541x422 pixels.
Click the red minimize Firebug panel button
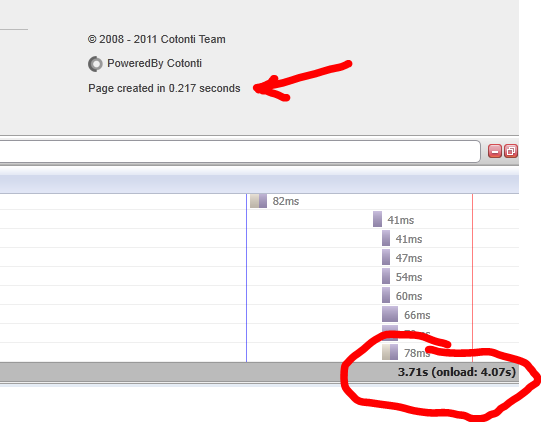click(x=495, y=151)
